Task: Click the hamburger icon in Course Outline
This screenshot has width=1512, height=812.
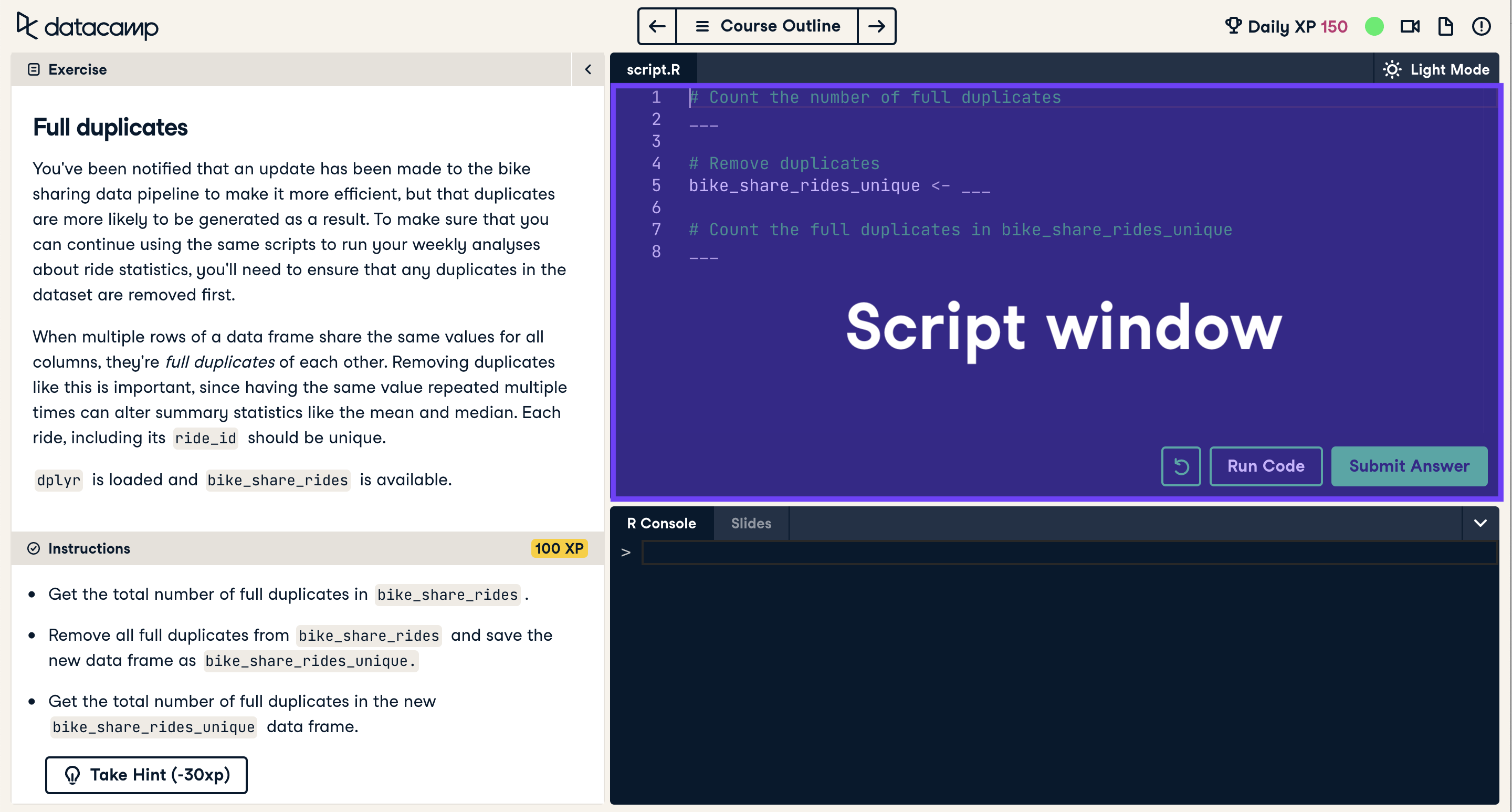Action: tap(702, 26)
